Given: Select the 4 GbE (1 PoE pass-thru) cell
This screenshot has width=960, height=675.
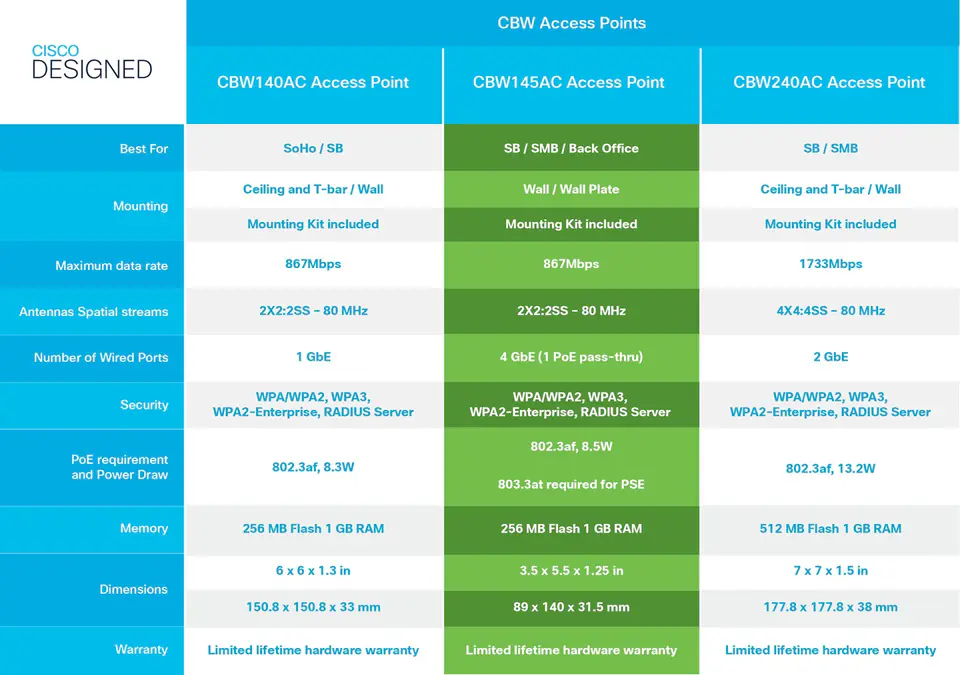Looking at the screenshot, I should [x=571, y=356].
